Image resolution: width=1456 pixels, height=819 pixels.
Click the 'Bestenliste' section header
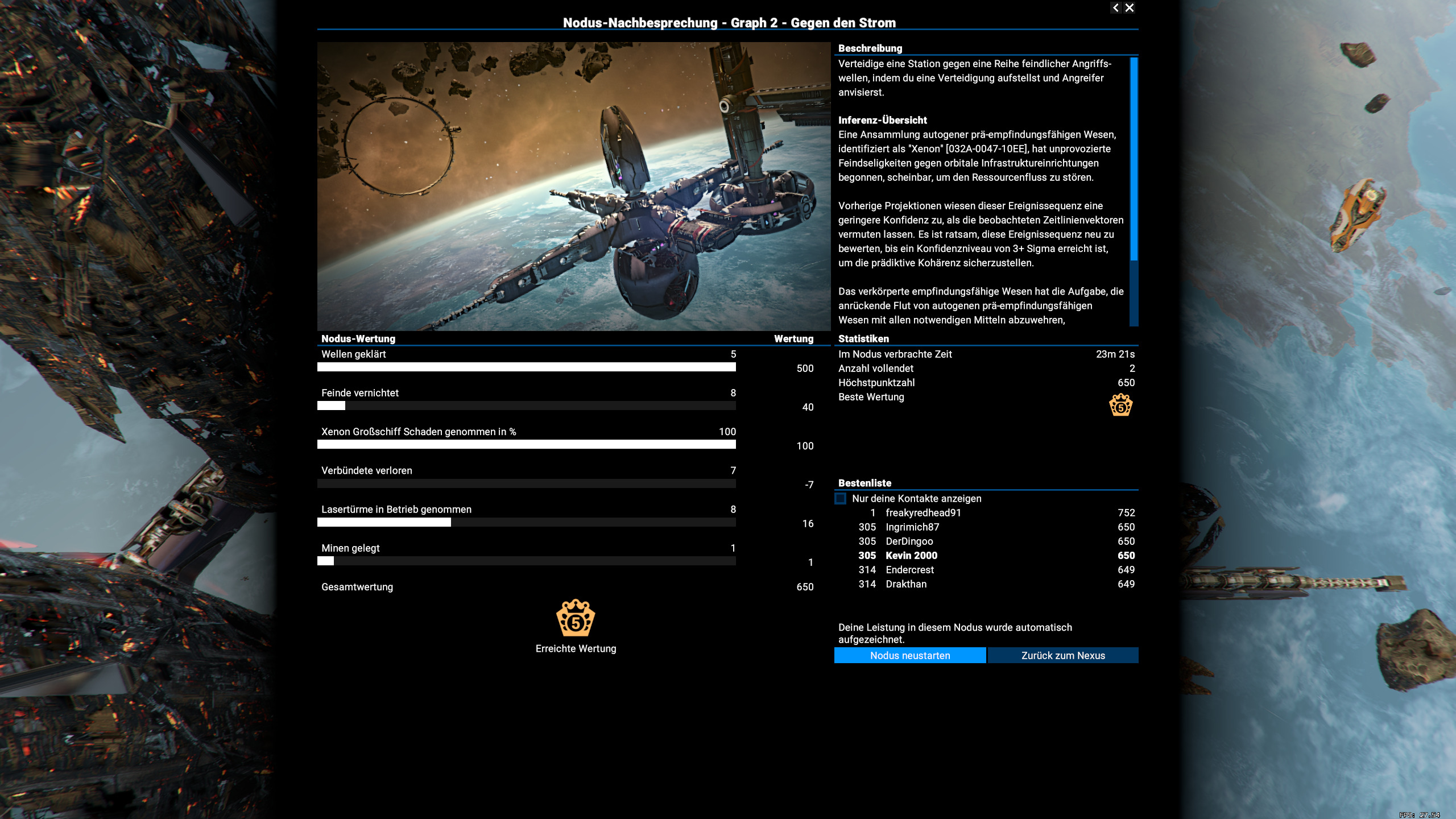click(864, 483)
